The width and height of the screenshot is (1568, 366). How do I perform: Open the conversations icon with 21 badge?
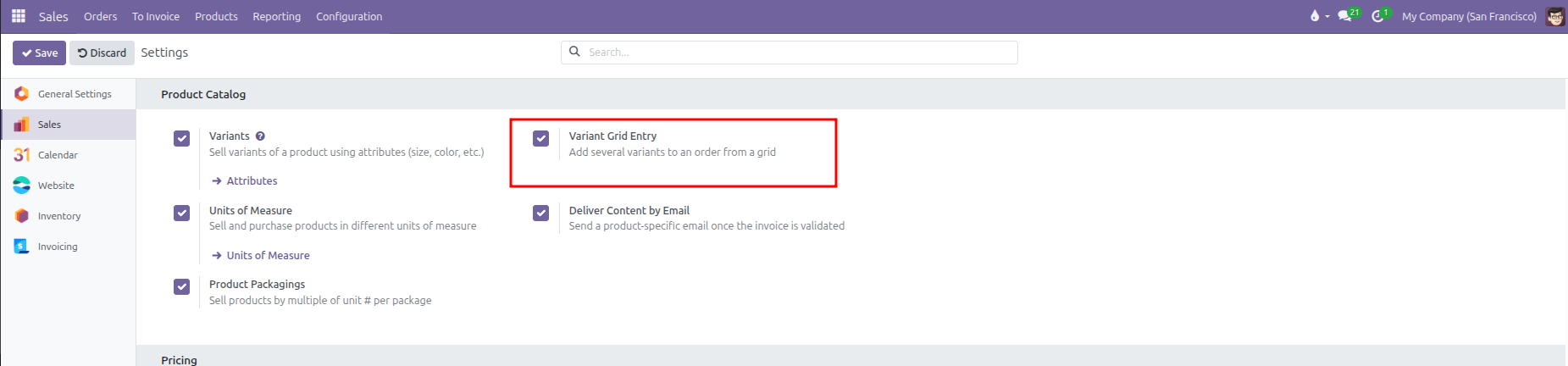coord(1346,16)
